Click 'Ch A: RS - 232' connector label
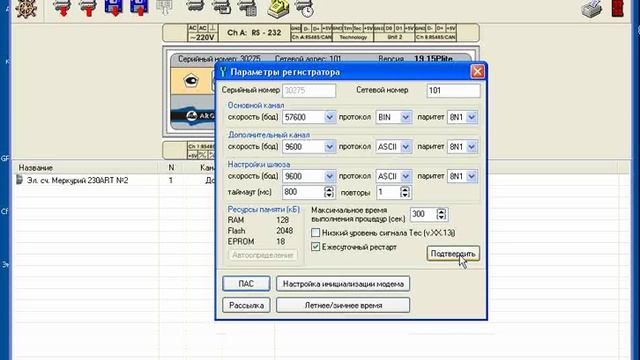Viewport: 640px width, 360px height. [x=254, y=33]
